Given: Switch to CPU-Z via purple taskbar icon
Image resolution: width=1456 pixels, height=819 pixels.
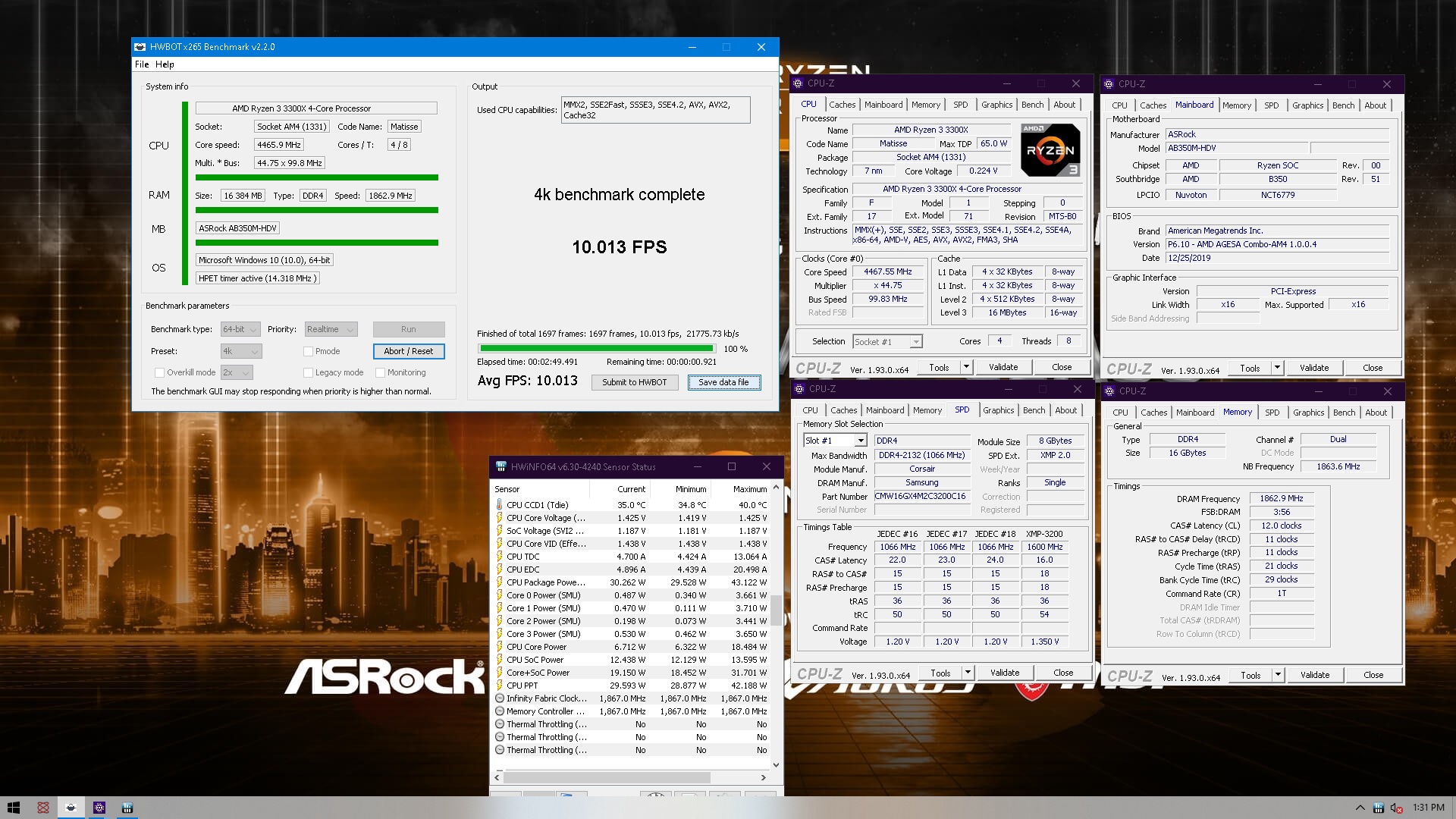Looking at the screenshot, I should coord(99,808).
